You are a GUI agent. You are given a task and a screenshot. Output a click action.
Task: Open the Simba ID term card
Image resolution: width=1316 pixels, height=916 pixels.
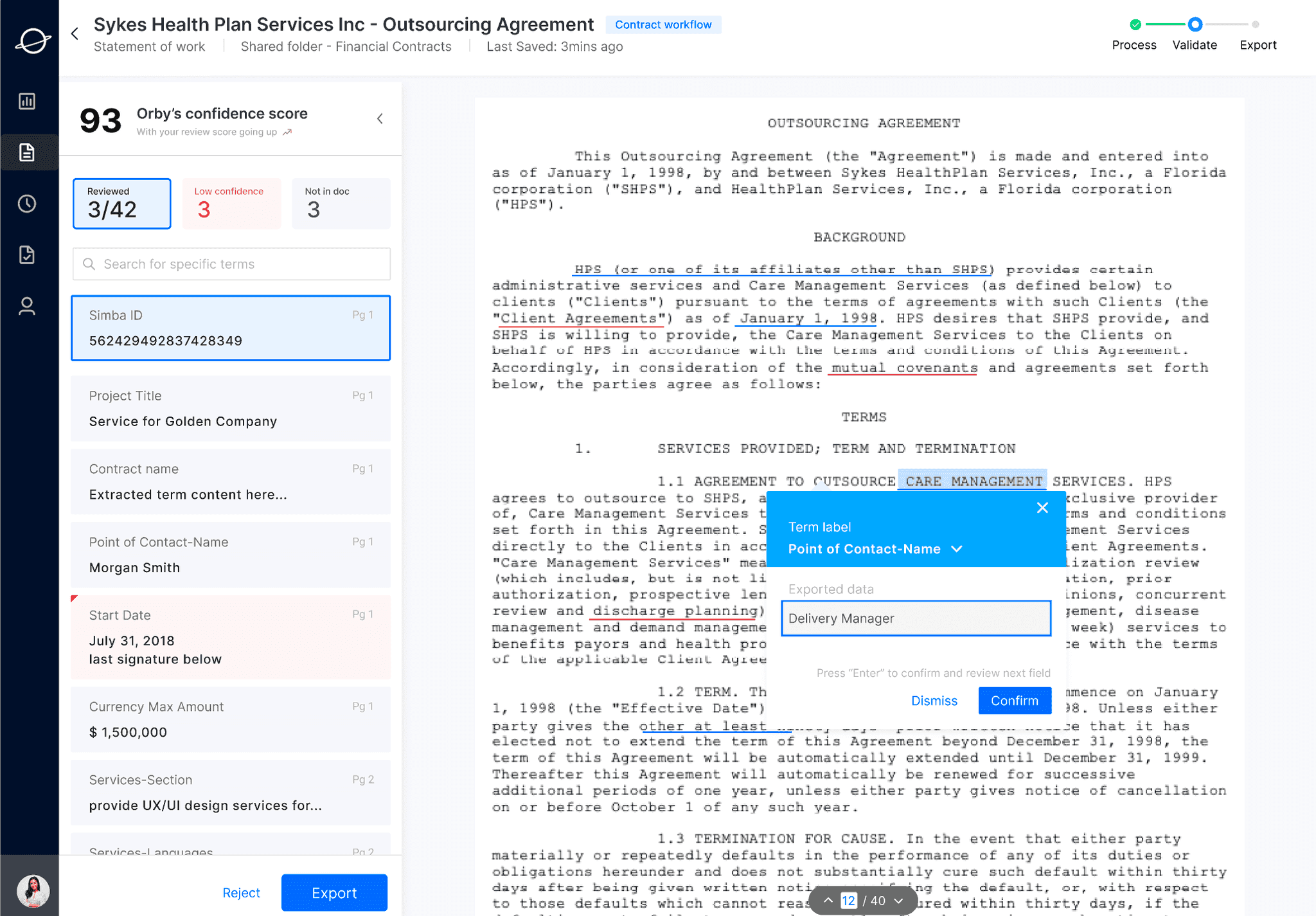click(231, 328)
